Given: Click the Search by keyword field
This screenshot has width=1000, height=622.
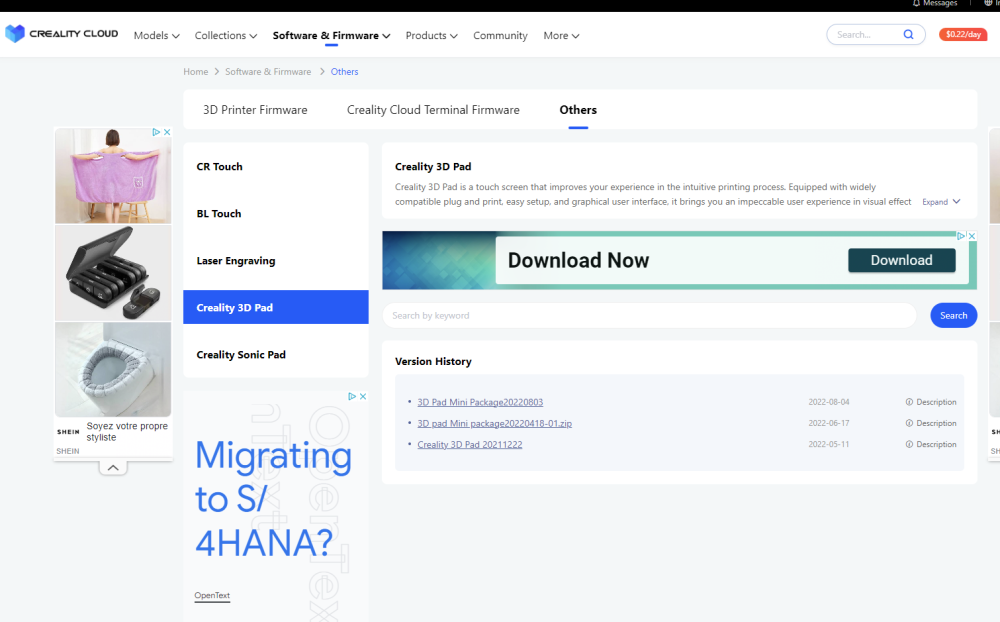Looking at the screenshot, I should (x=649, y=315).
